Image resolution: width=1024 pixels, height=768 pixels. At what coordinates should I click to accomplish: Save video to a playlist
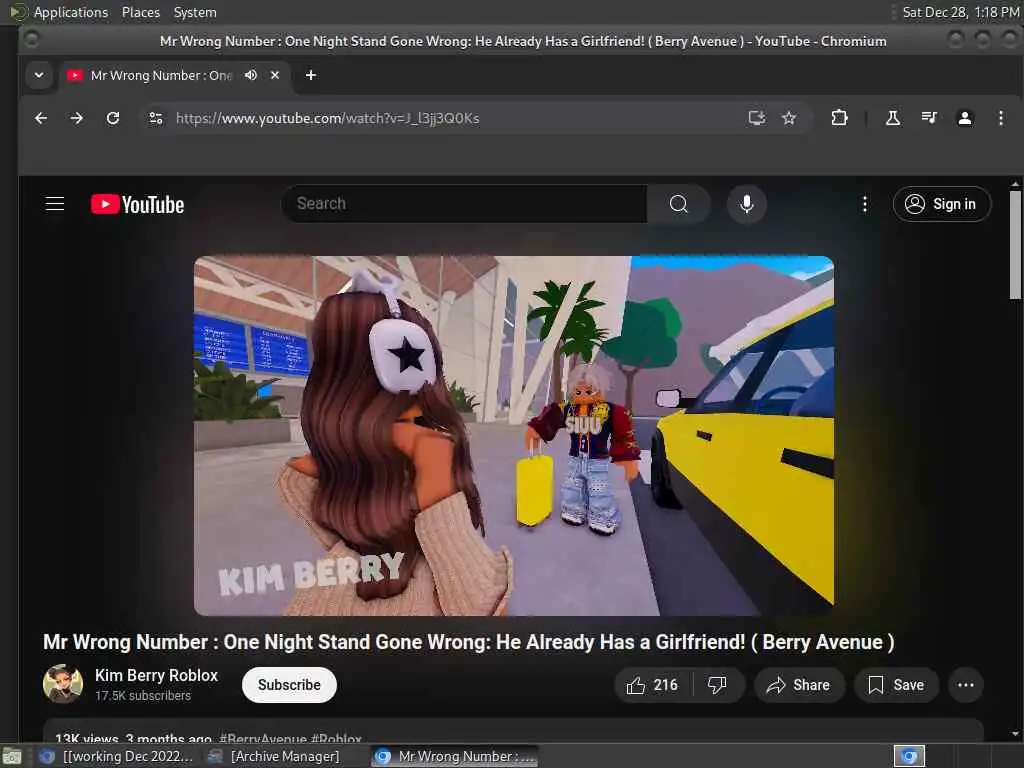(896, 685)
